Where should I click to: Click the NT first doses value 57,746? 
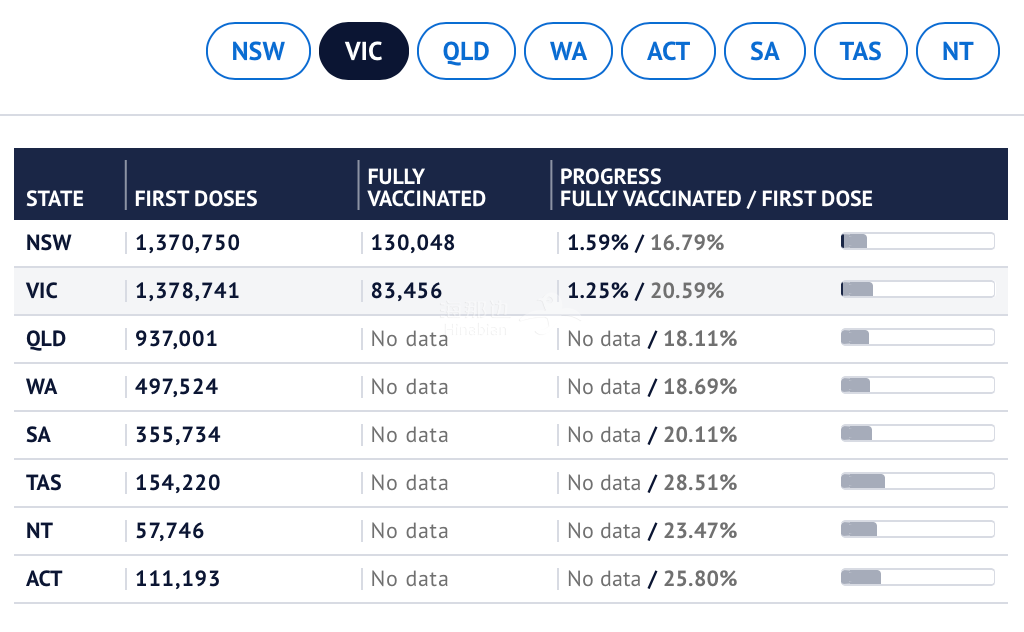tap(170, 530)
